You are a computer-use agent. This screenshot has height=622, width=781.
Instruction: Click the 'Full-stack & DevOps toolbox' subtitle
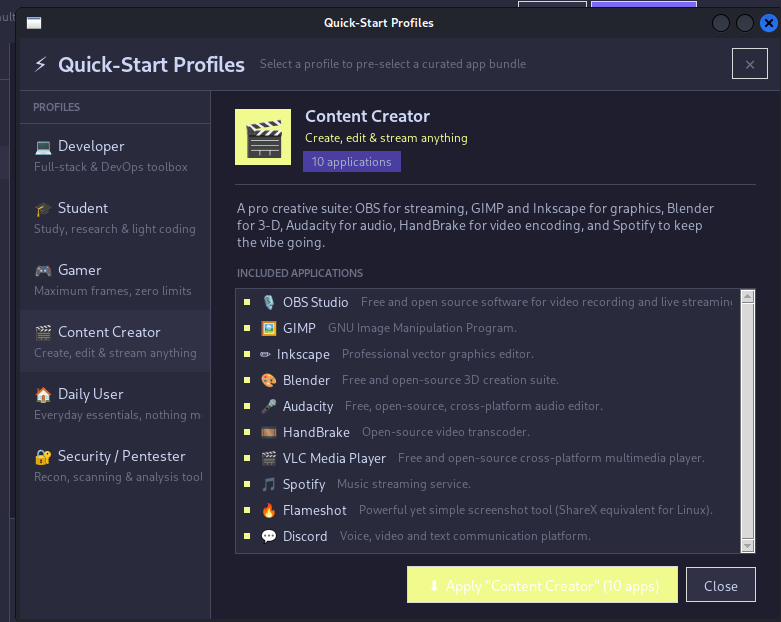(111, 167)
